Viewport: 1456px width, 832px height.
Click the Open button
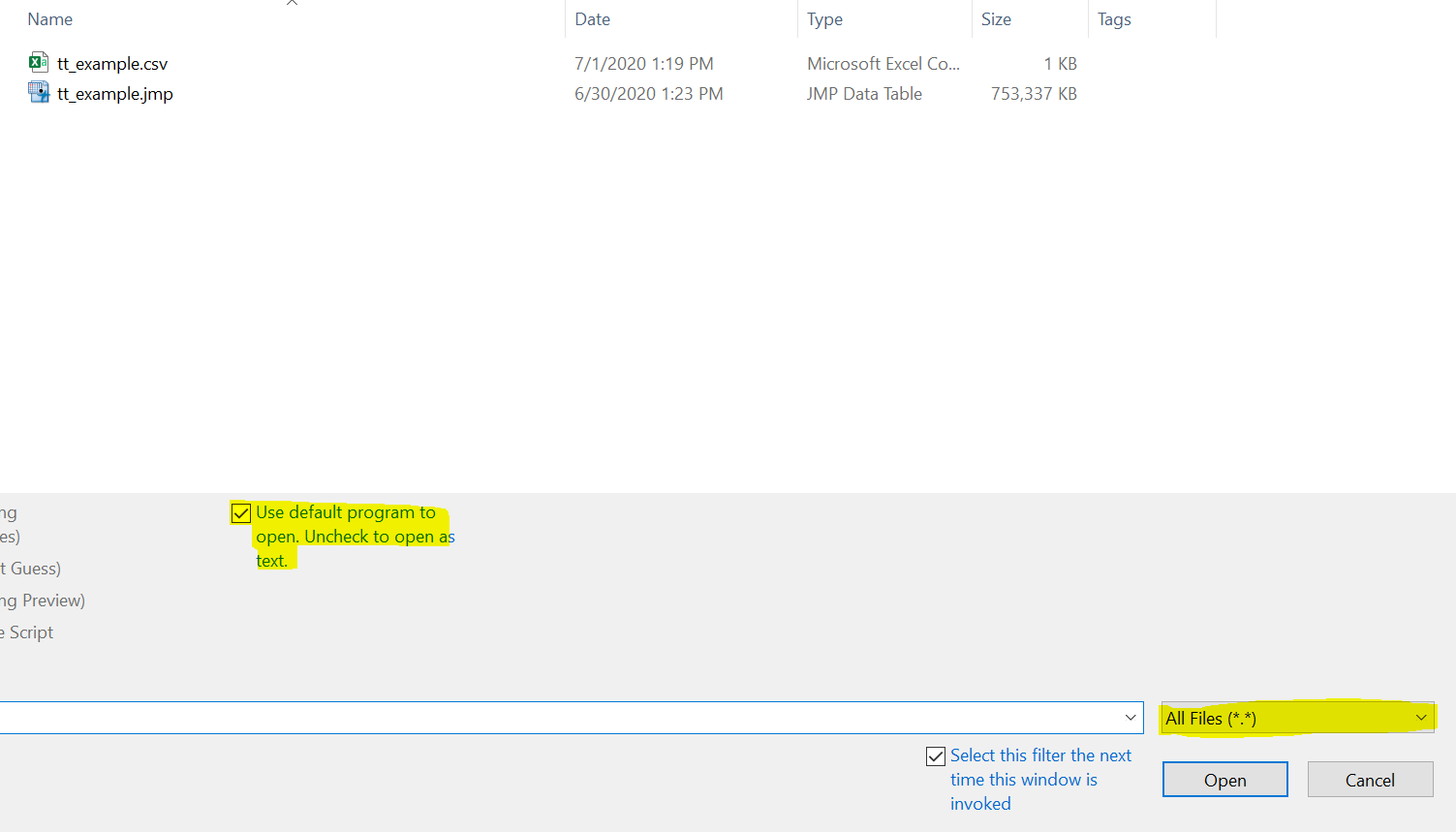point(1224,779)
